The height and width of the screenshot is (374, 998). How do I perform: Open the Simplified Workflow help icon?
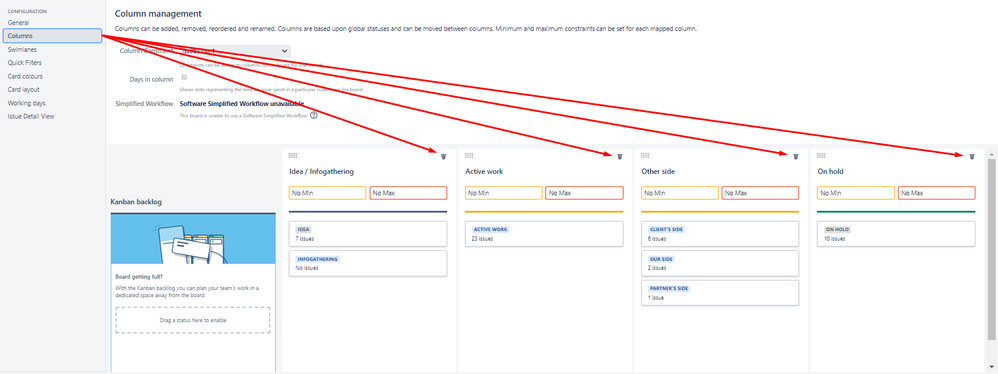tap(314, 115)
